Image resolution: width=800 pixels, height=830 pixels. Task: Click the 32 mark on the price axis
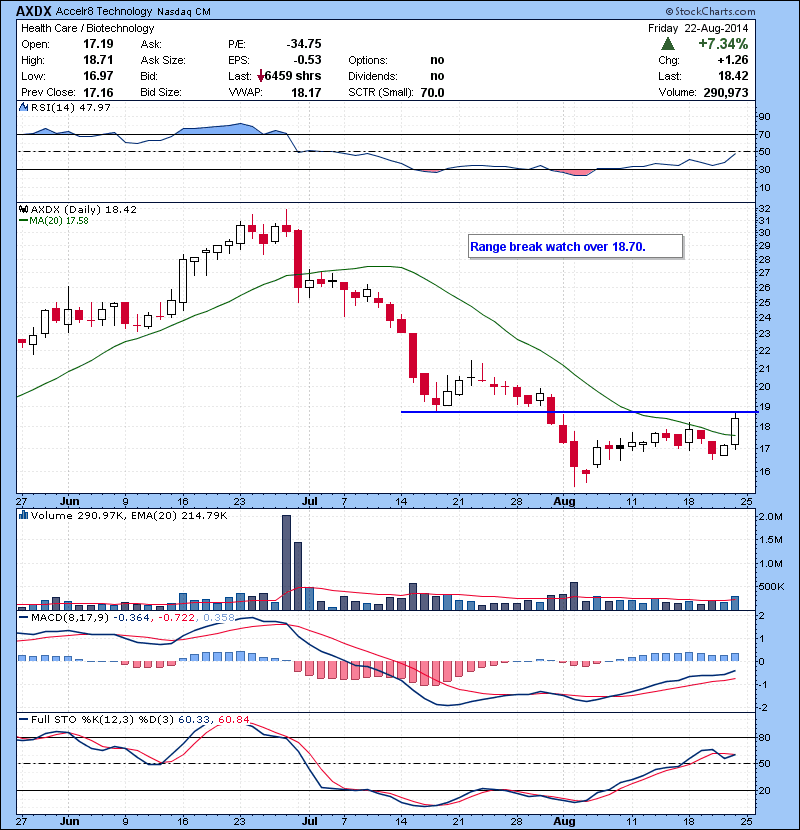(x=765, y=209)
